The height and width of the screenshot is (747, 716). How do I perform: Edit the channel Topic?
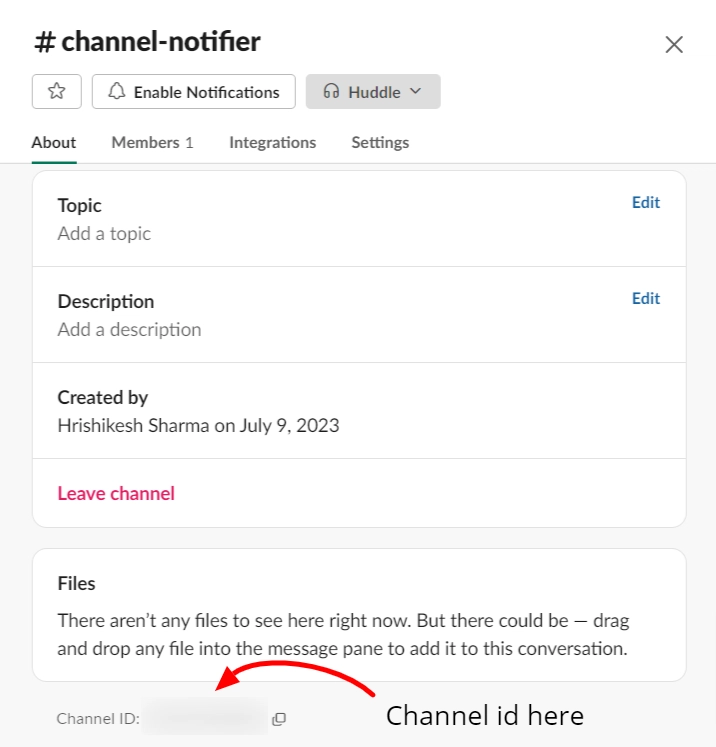[645, 203]
